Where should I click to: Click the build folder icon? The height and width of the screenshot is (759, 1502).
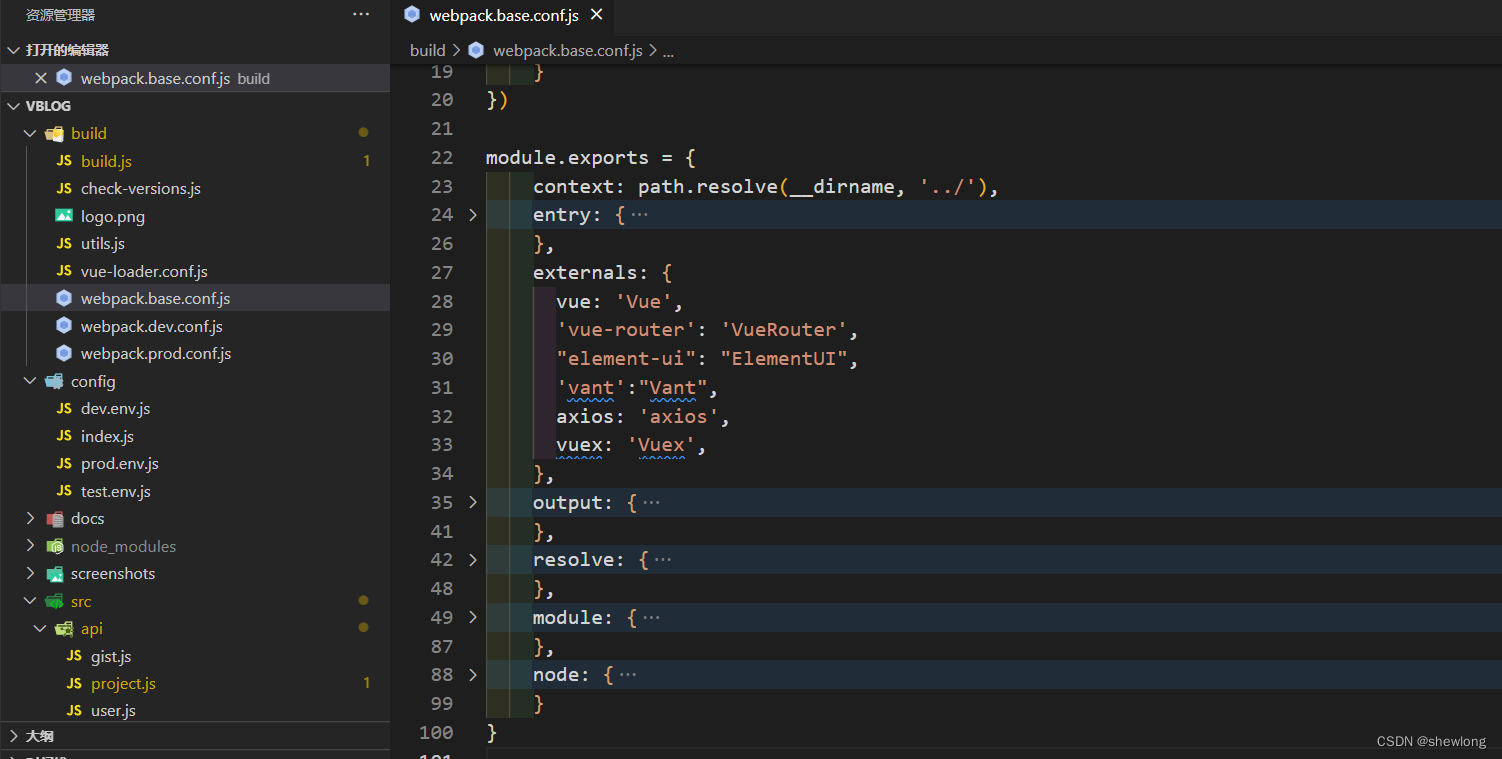(x=55, y=133)
